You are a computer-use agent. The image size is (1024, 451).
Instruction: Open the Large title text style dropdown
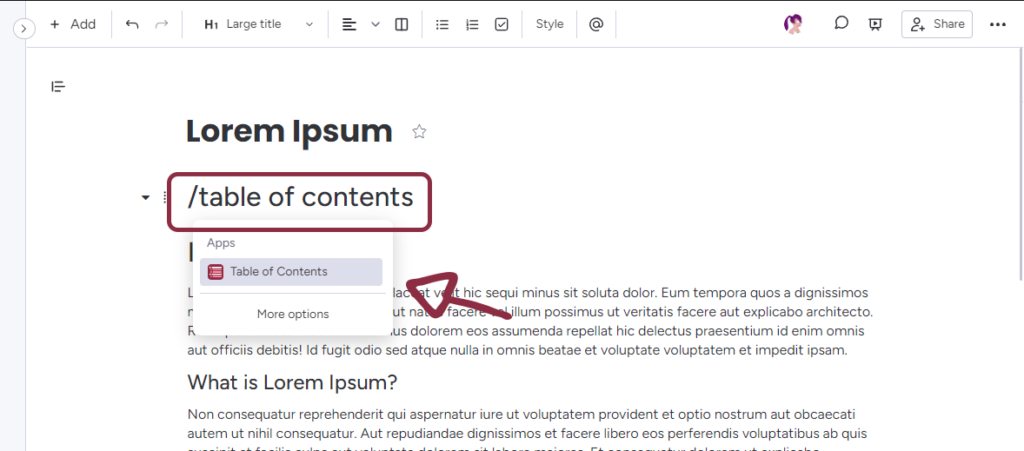[258, 24]
